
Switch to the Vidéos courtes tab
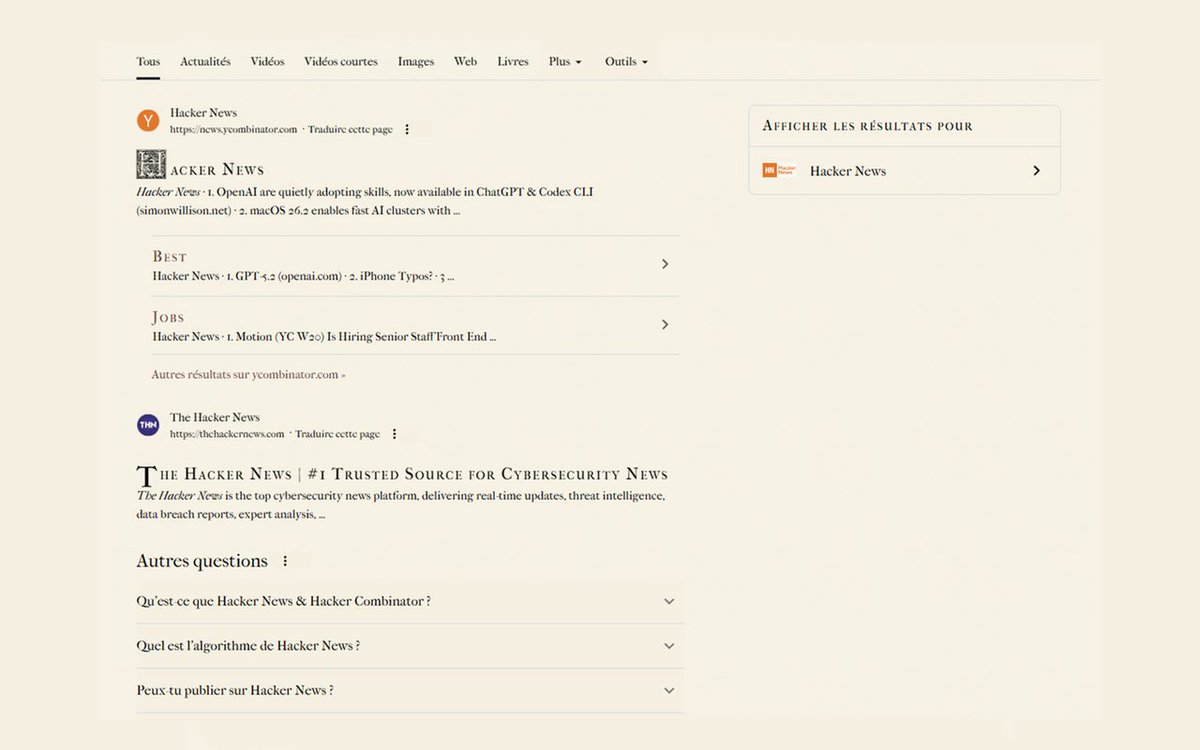click(x=341, y=62)
